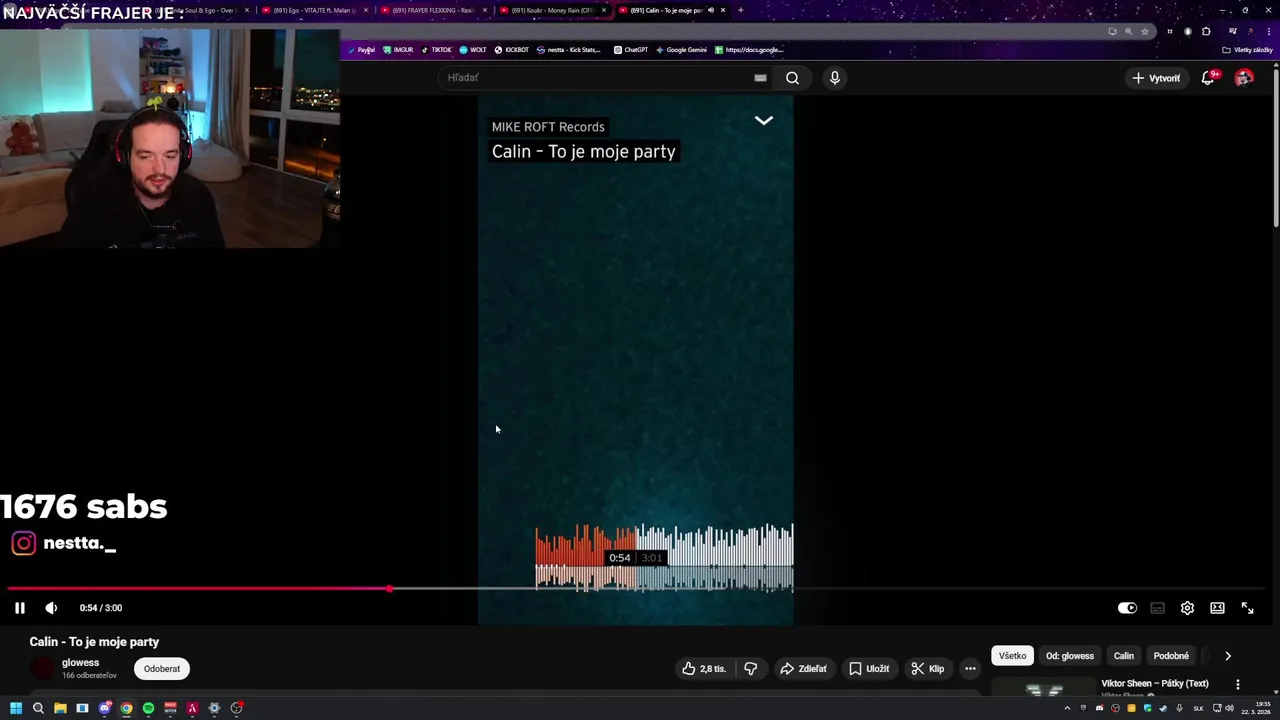Open OBS Studio from the taskbar
Viewport: 1280px width, 720px height.
pyautogui.click(x=236, y=708)
